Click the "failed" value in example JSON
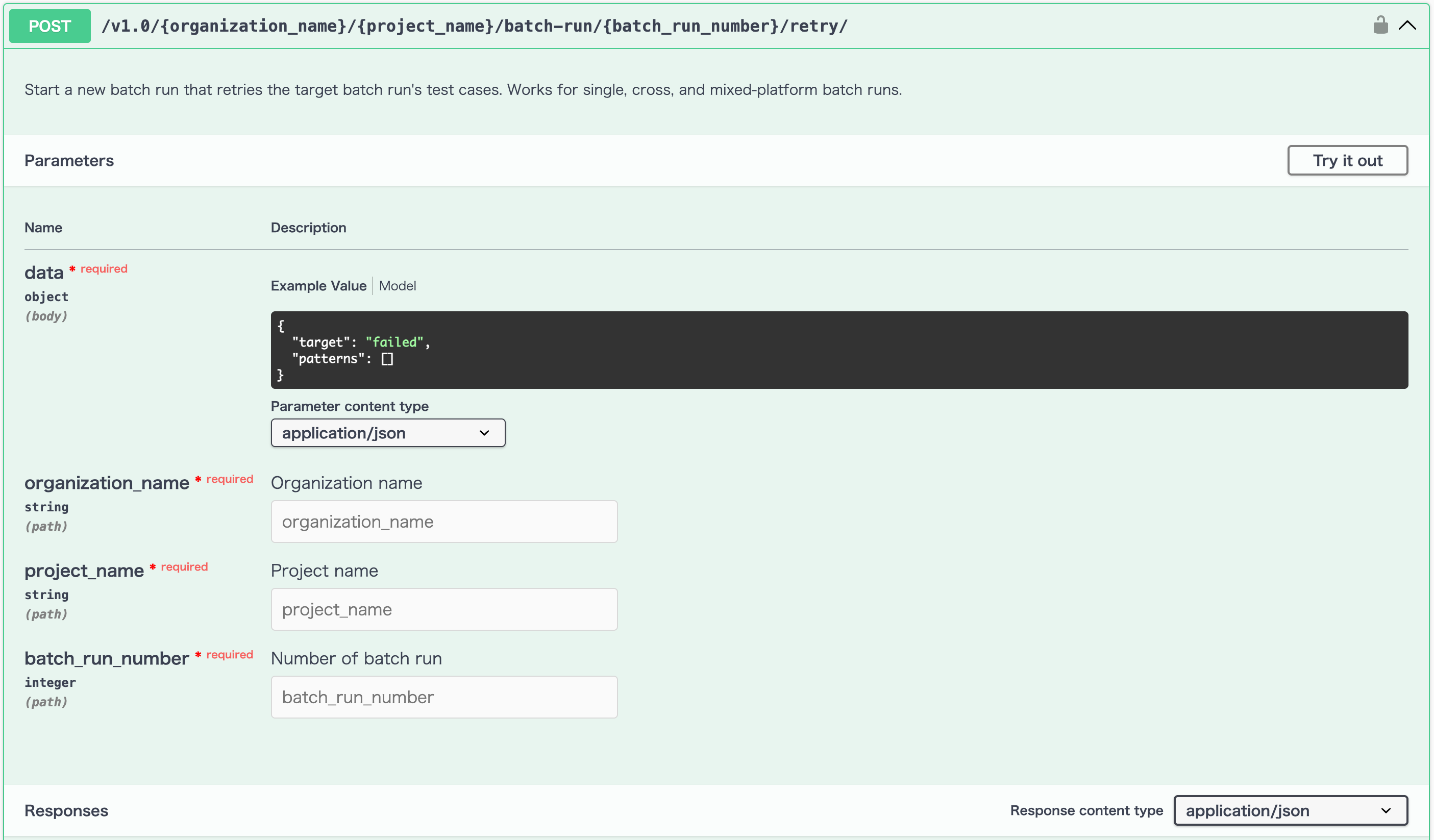 click(394, 342)
